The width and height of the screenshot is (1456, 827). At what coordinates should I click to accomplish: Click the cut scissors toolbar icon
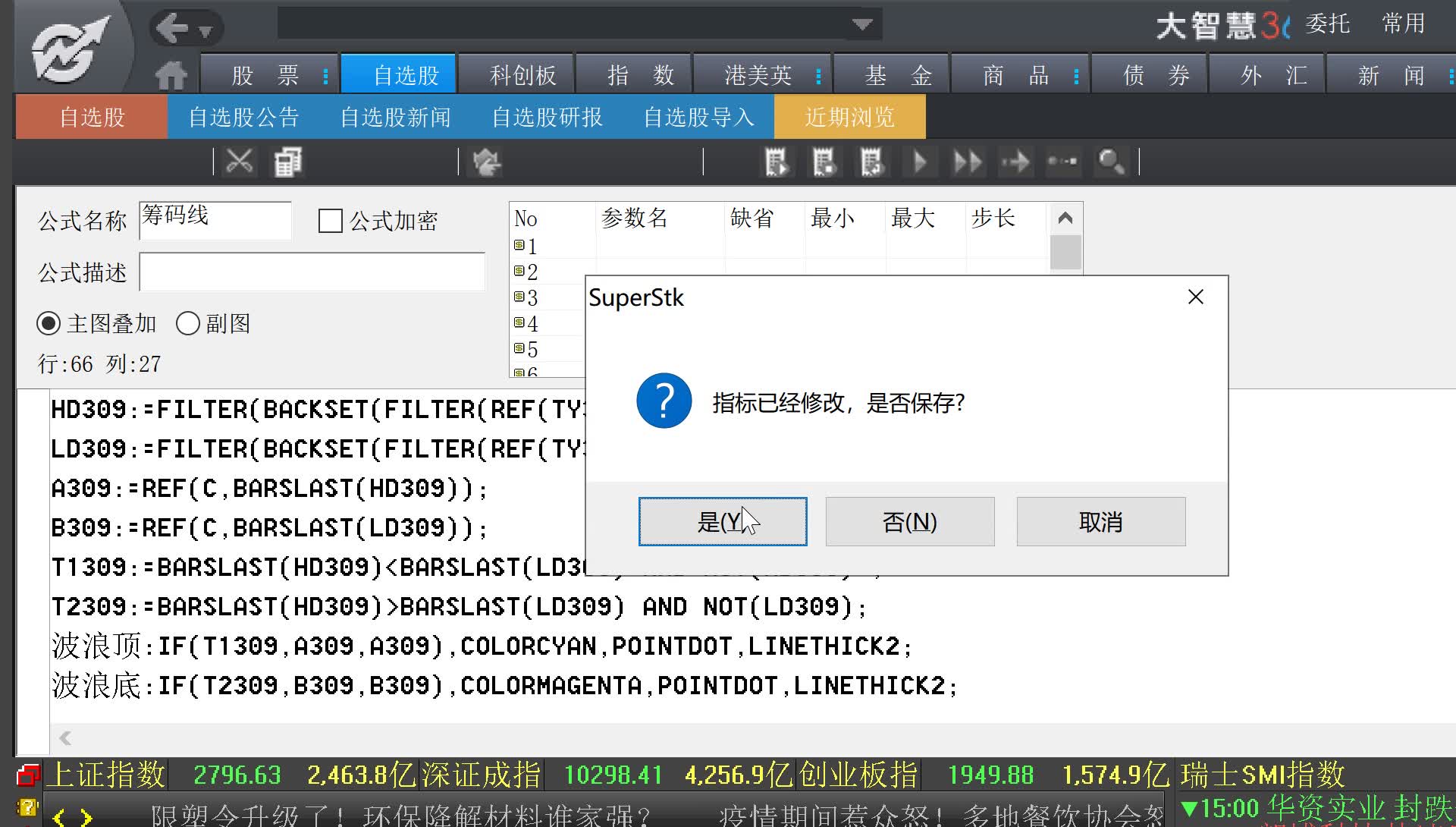point(240,162)
